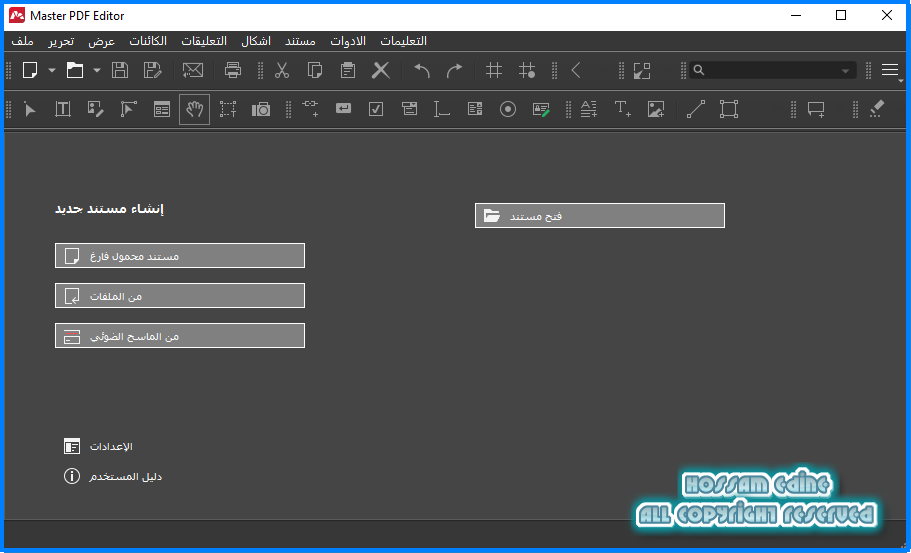Open the hamburger menu icon
This screenshot has width=911, height=553.
coord(890,70)
